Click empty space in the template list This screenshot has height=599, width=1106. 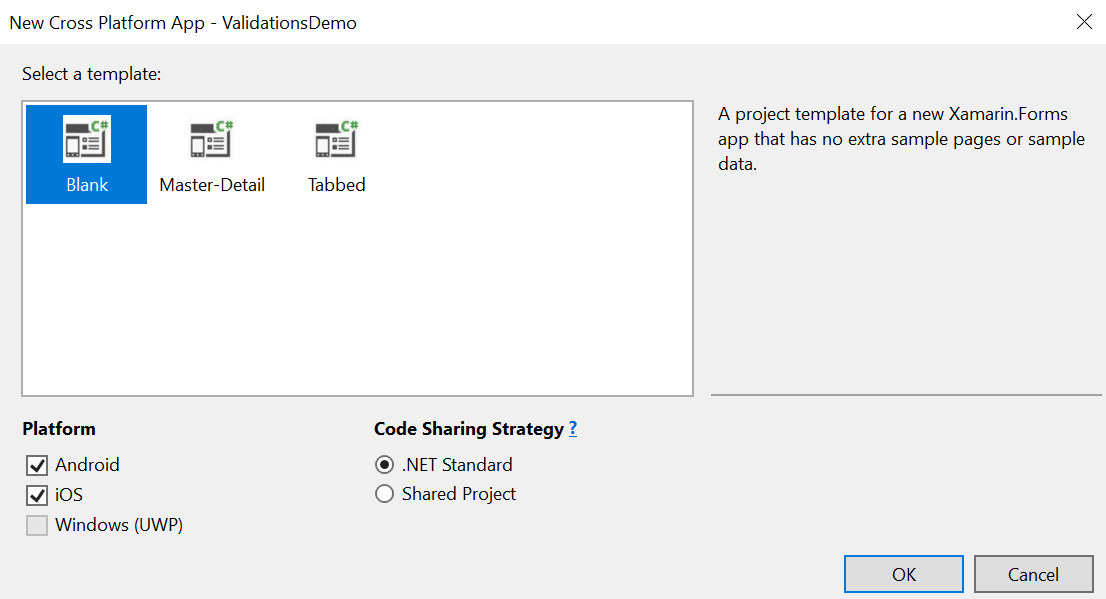423,296
